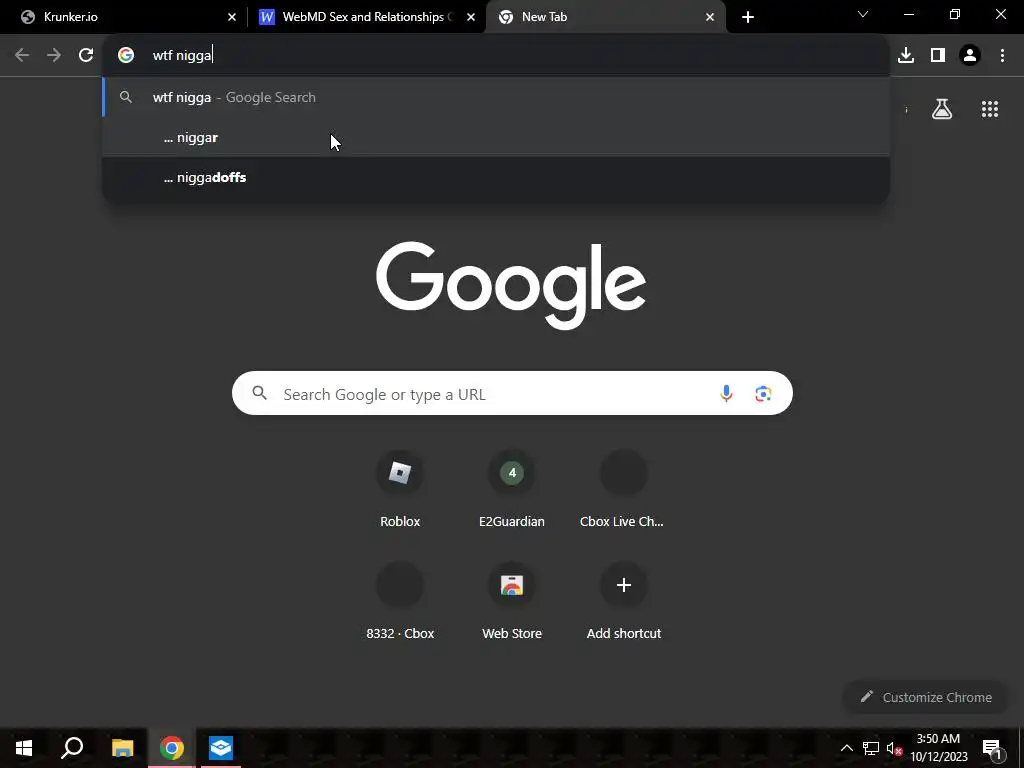Image resolution: width=1024 pixels, height=768 pixels.
Task: Click the back navigation arrow
Action: 22,55
